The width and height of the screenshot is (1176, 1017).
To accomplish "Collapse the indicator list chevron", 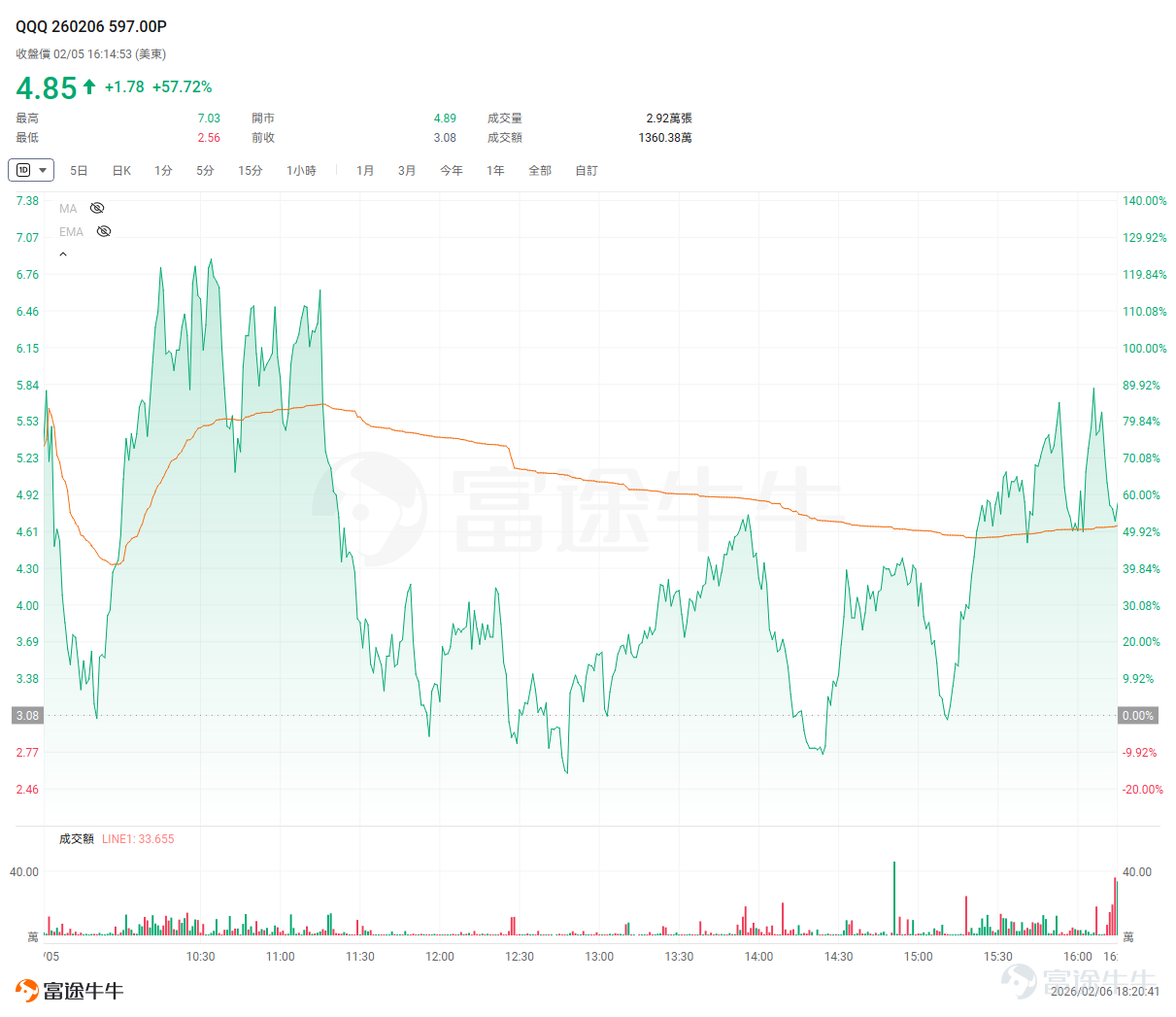I will (x=63, y=254).
